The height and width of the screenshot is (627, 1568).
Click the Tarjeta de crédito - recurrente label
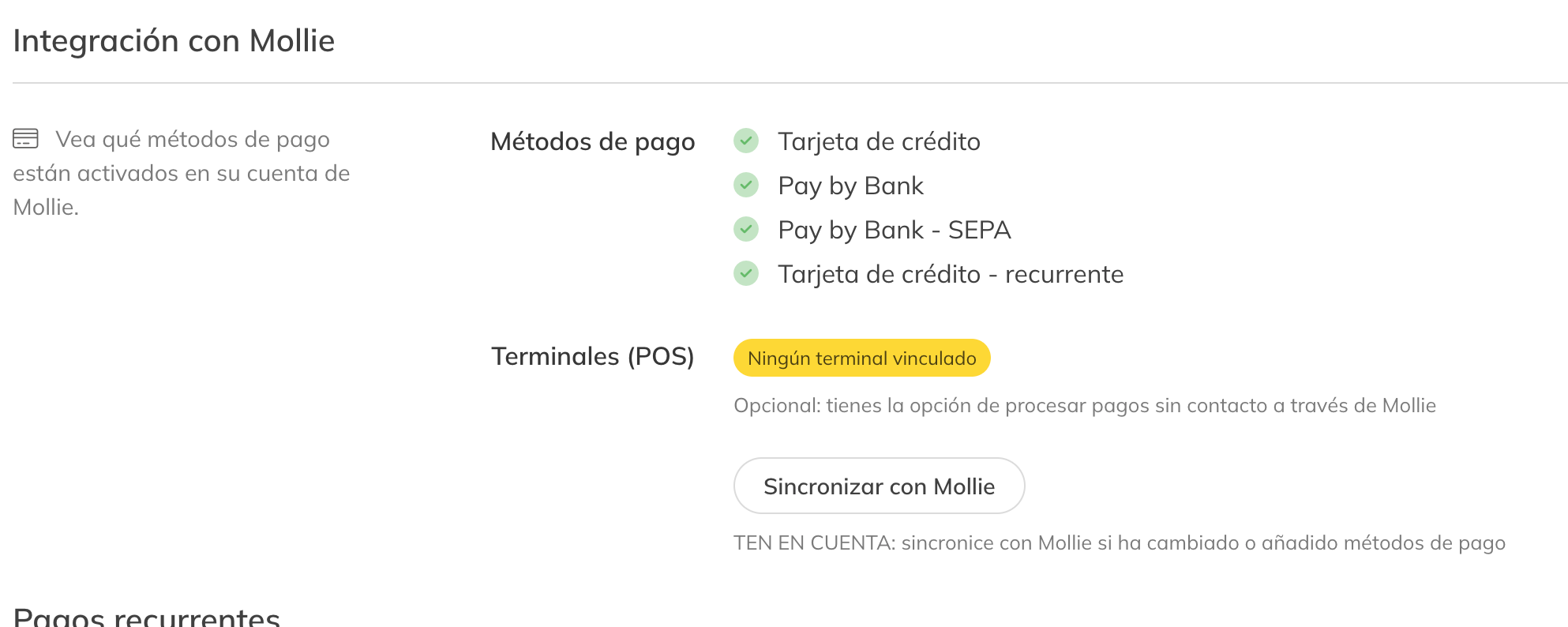[950, 274]
